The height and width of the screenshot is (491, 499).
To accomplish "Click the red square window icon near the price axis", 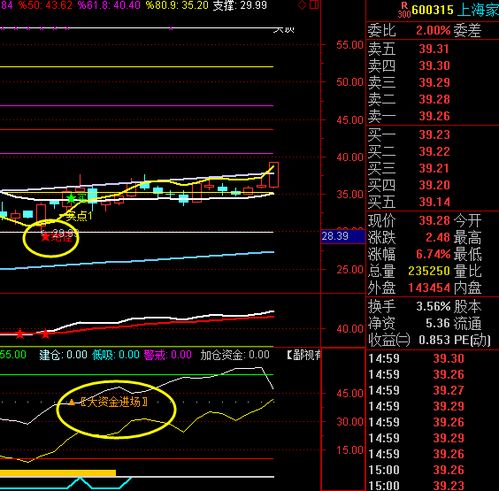I will [314, 5].
